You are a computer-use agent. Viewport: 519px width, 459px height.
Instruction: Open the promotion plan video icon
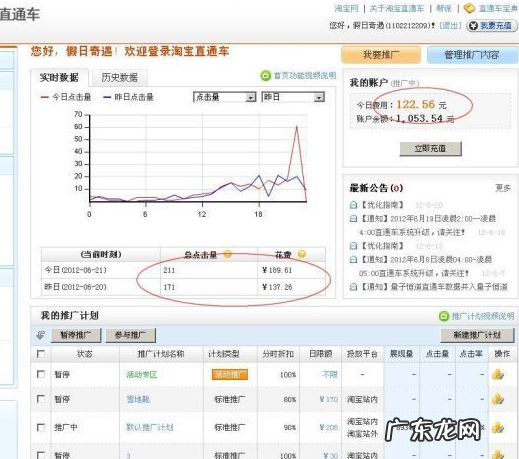[444, 316]
